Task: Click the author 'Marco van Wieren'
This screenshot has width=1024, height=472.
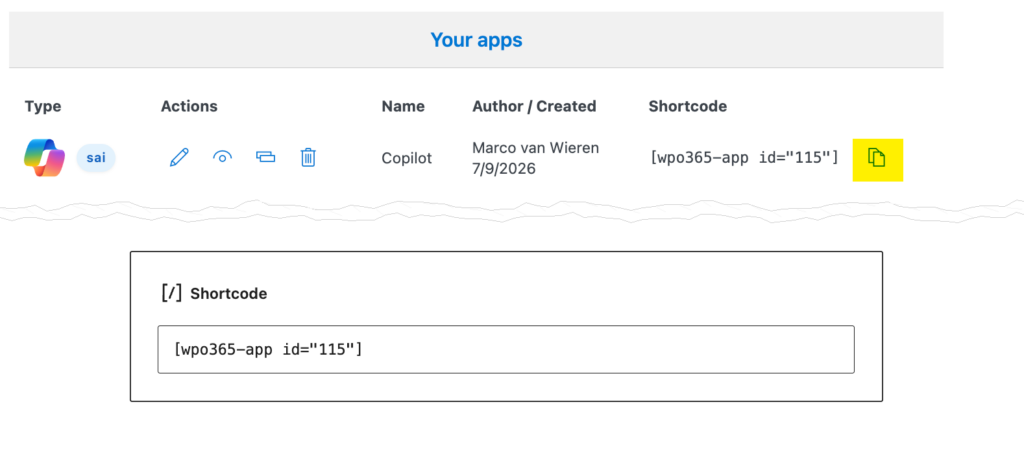Action: pyautogui.click(x=536, y=148)
